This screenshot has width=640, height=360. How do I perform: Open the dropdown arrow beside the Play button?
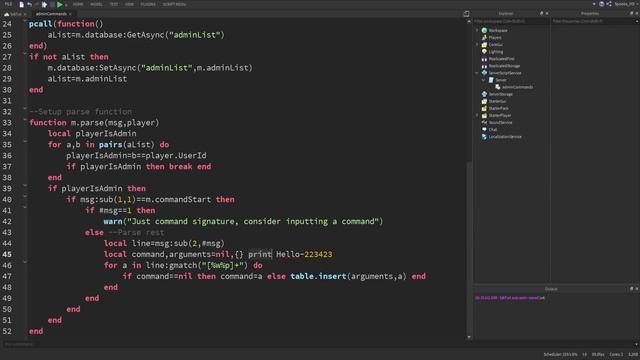[66, 4]
